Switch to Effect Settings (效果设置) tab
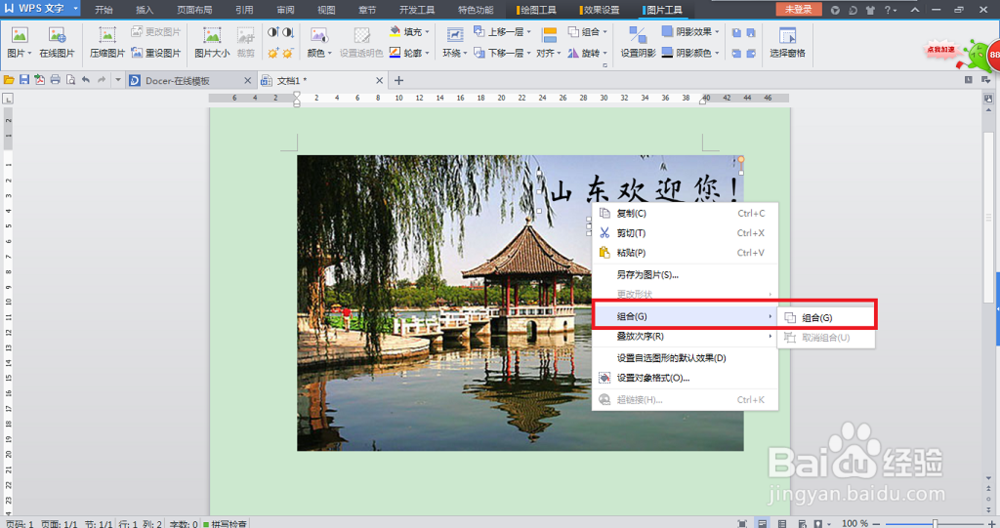 599,10
